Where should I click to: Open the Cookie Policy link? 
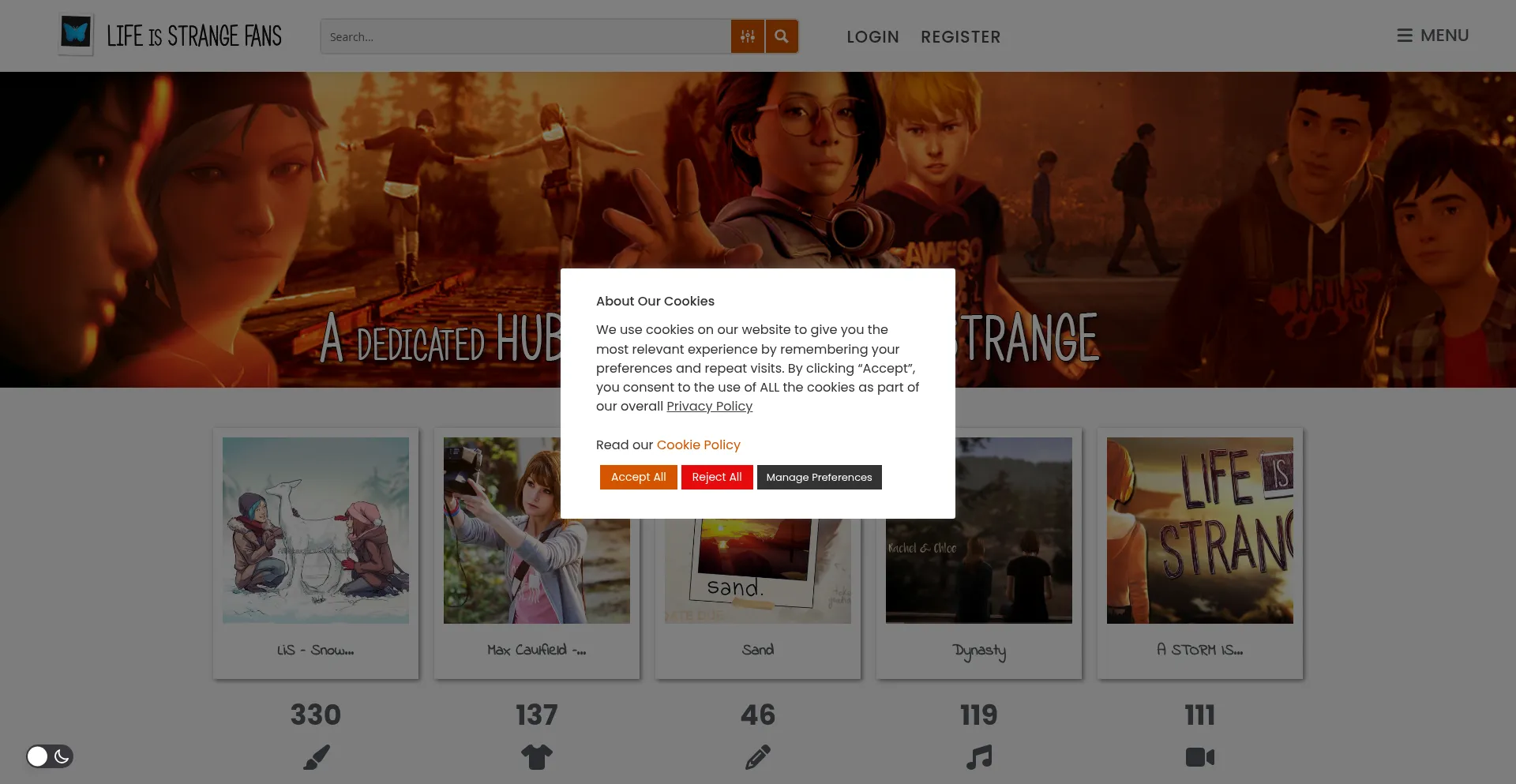coord(698,445)
